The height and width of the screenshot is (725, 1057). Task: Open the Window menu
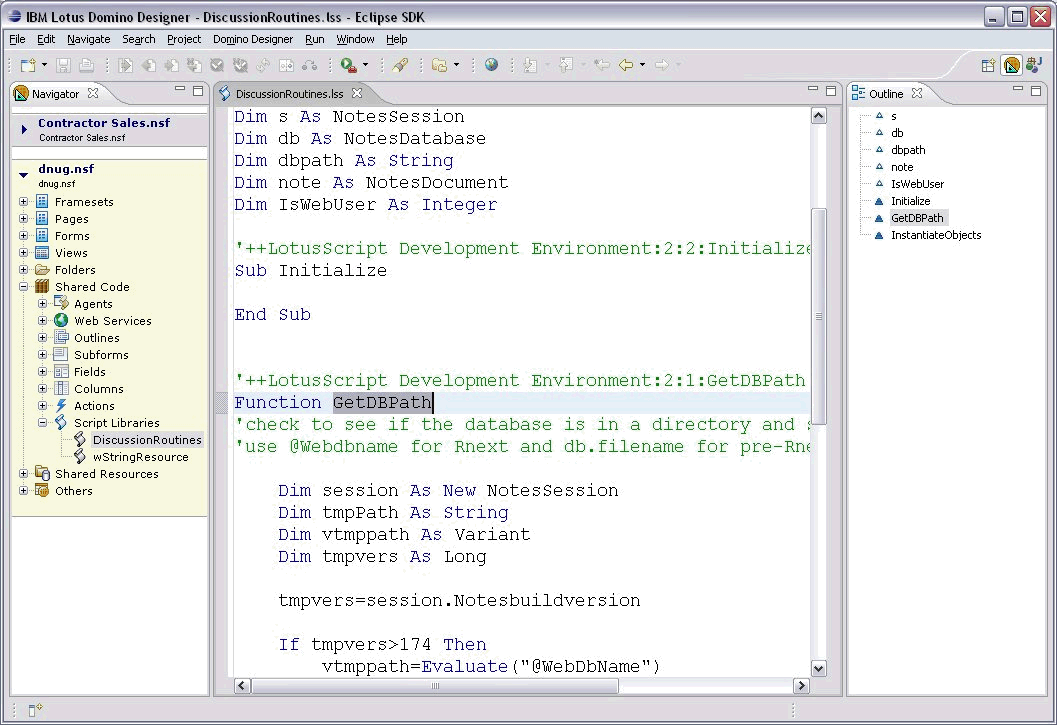point(355,39)
